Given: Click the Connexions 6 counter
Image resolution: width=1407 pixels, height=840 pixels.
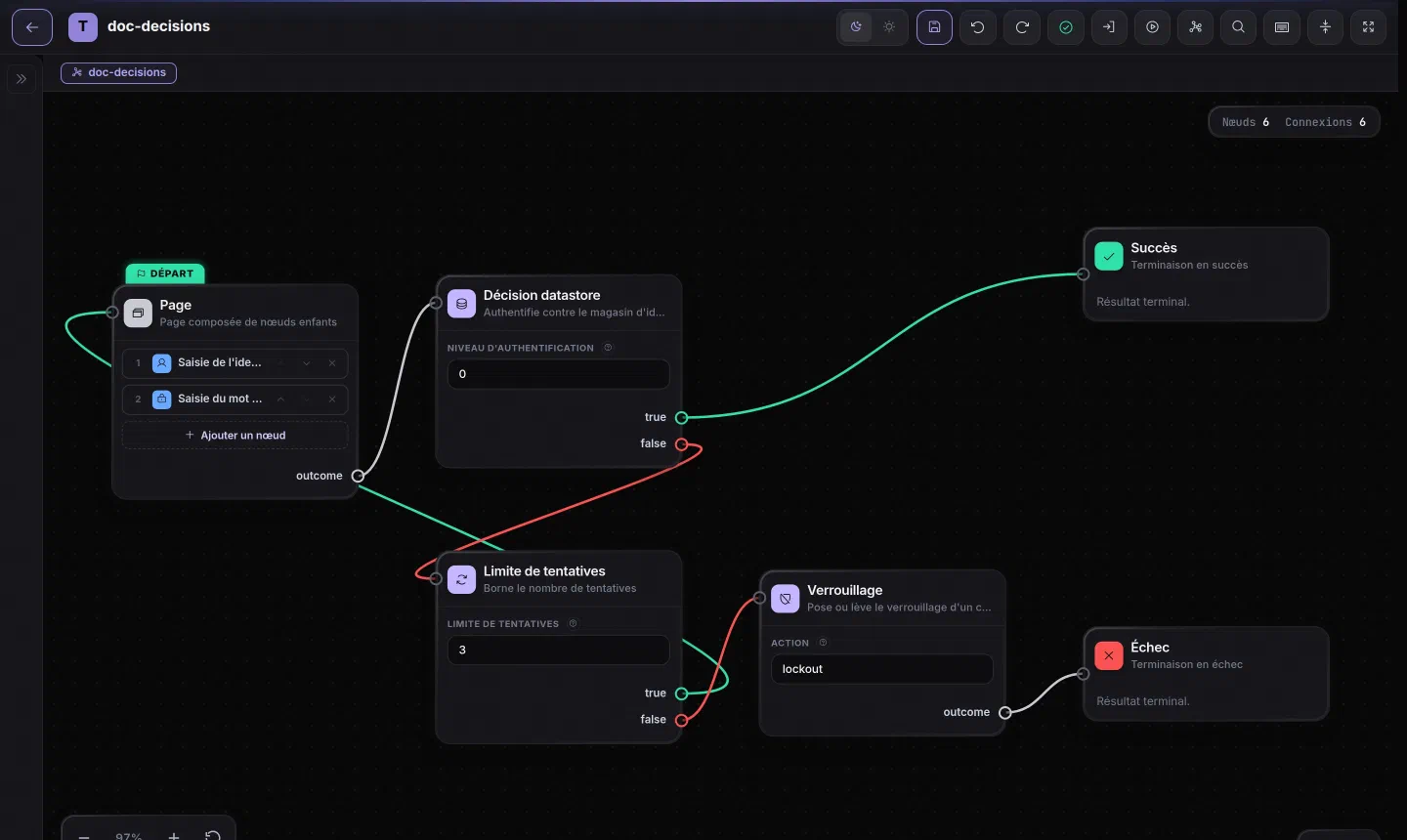Looking at the screenshot, I should (x=1326, y=122).
